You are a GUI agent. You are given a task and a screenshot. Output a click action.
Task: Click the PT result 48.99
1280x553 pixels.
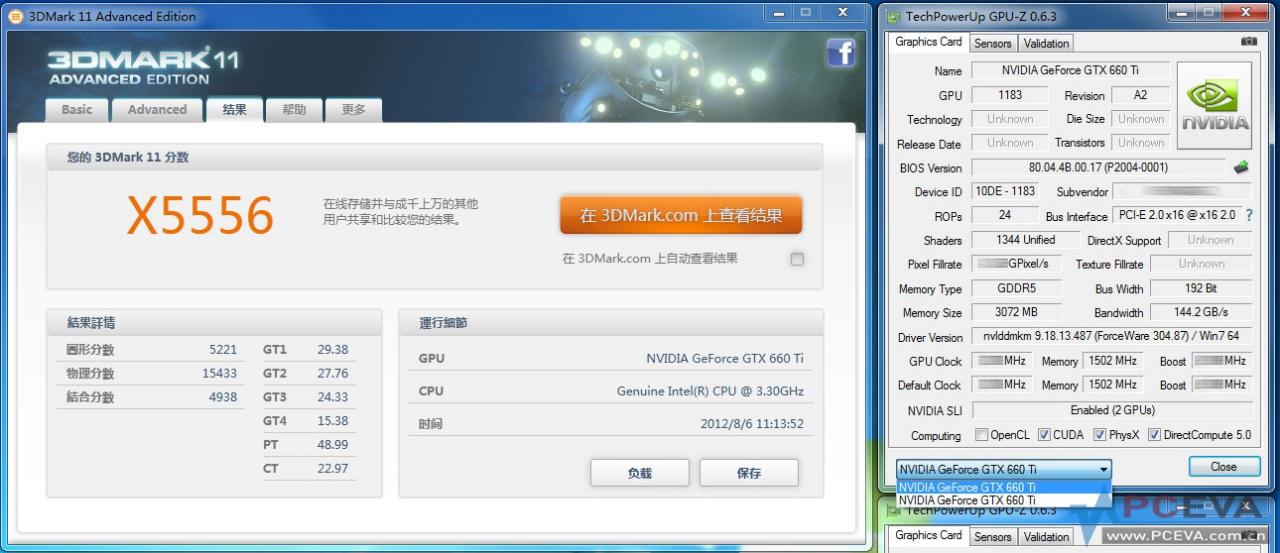click(333, 445)
